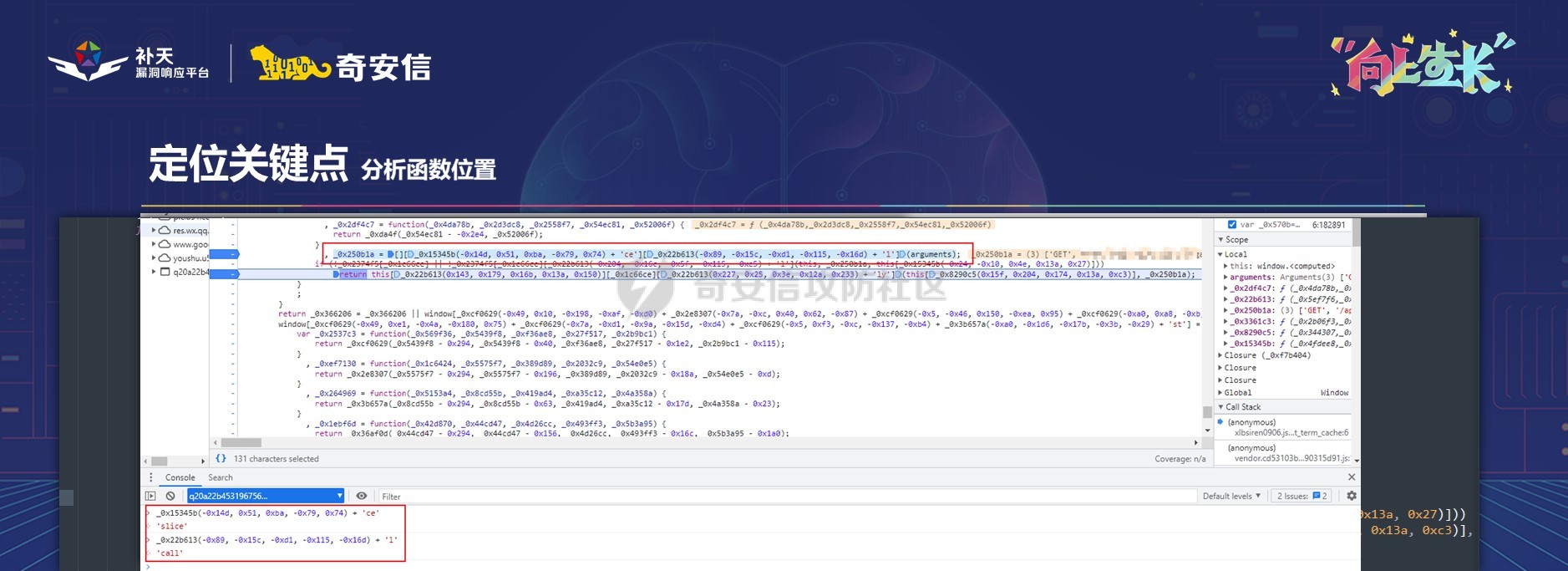Click the 6:182891 breakpoint location

coord(1328,225)
